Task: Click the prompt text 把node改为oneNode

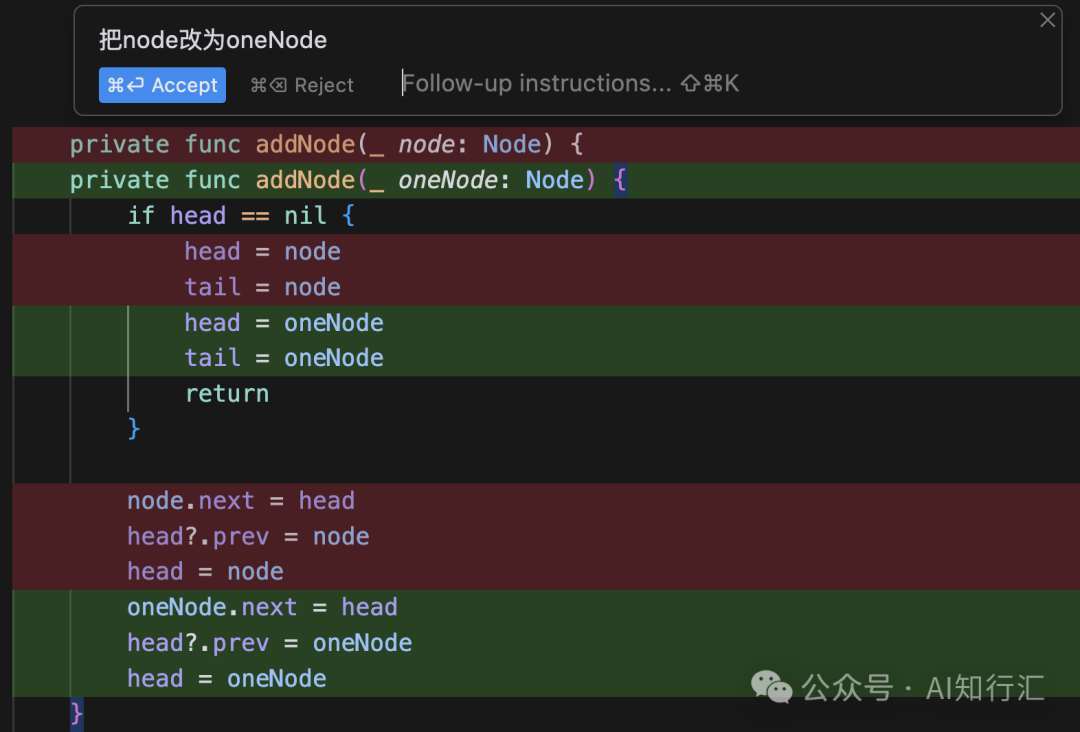Action: (213, 40)
